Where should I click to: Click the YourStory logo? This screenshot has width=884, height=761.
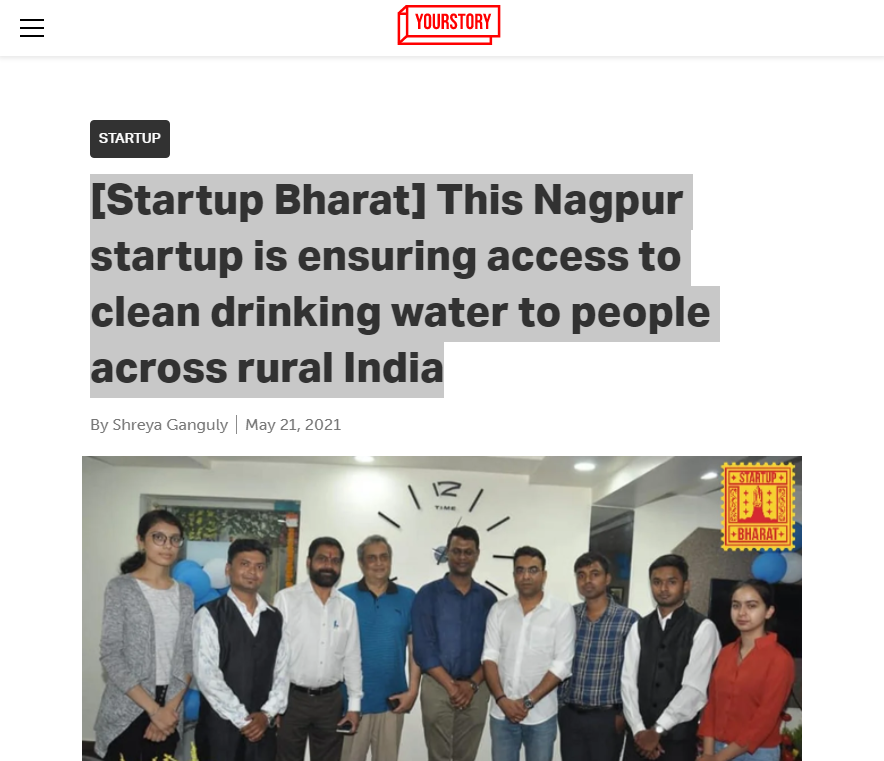pyautogui.click(x=449, y=25)
